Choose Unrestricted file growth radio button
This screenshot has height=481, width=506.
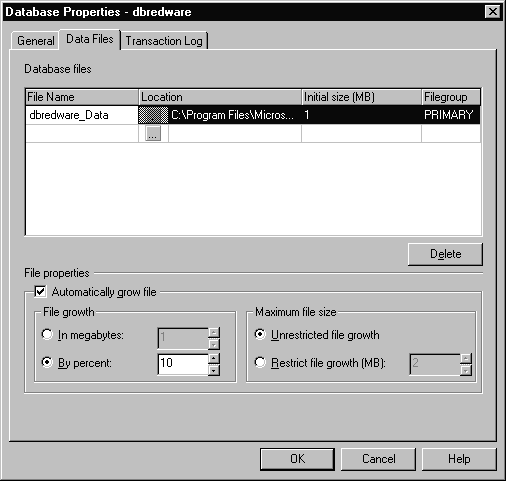pos(260,334)
